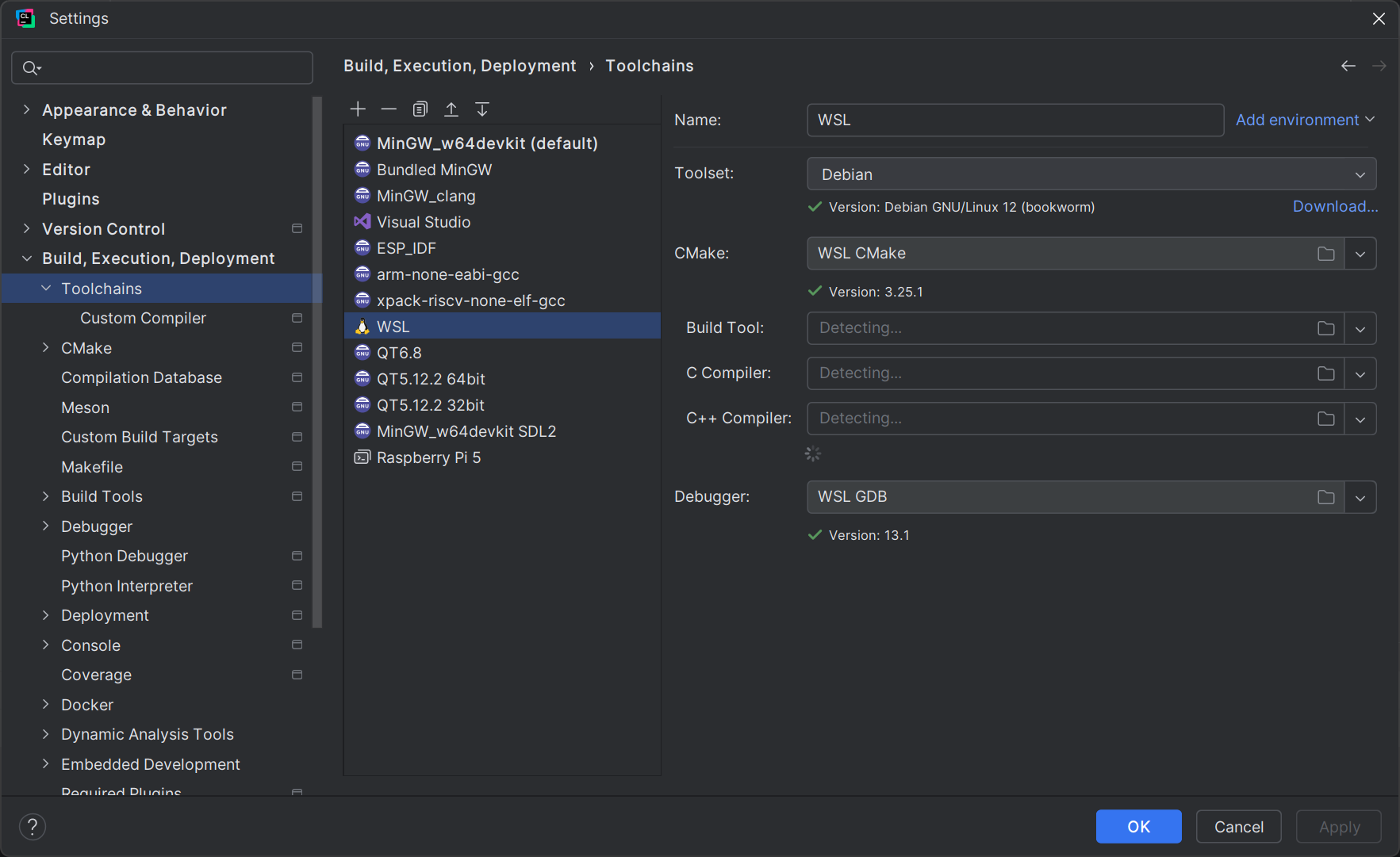Viewport: 1400px width, 857px height.
Task: Browse folder for Debugger path
Action: coord(1325,497)
